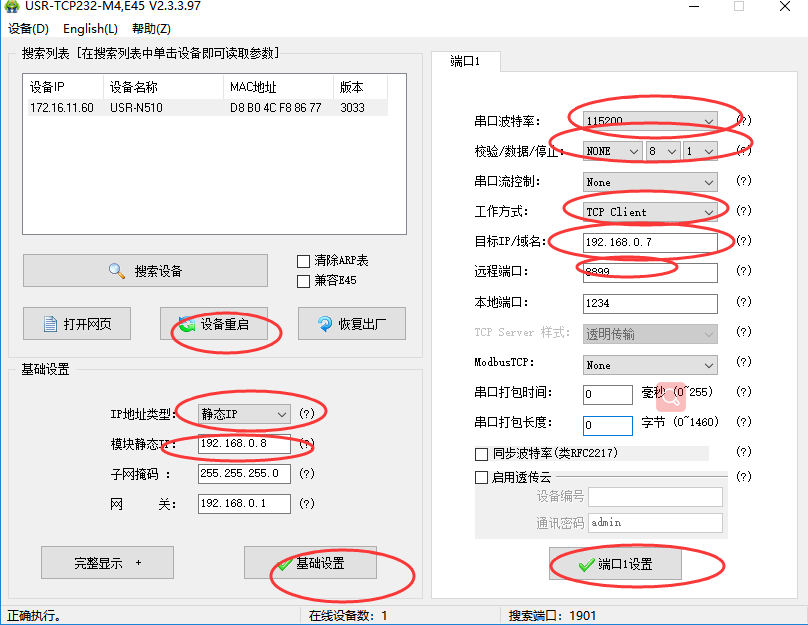Screen dimensions: 808x625
Task: Click the search device magnifier icon
Action: (x=117, y=271)
